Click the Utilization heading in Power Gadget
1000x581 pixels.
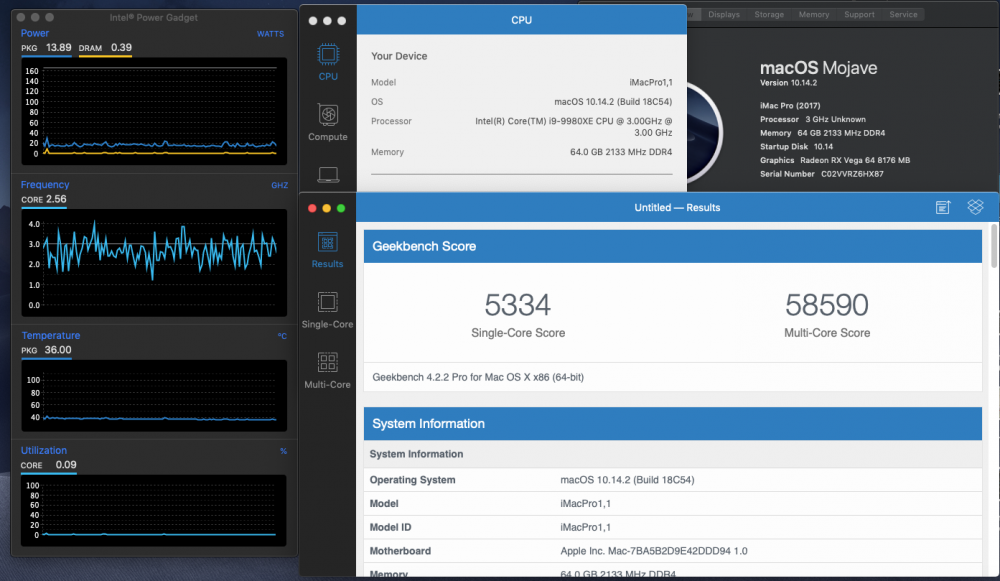(43, 450)
